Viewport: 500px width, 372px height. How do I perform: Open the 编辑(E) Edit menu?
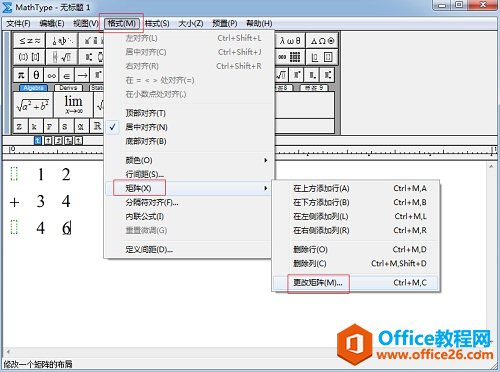(x=52, y=24)
